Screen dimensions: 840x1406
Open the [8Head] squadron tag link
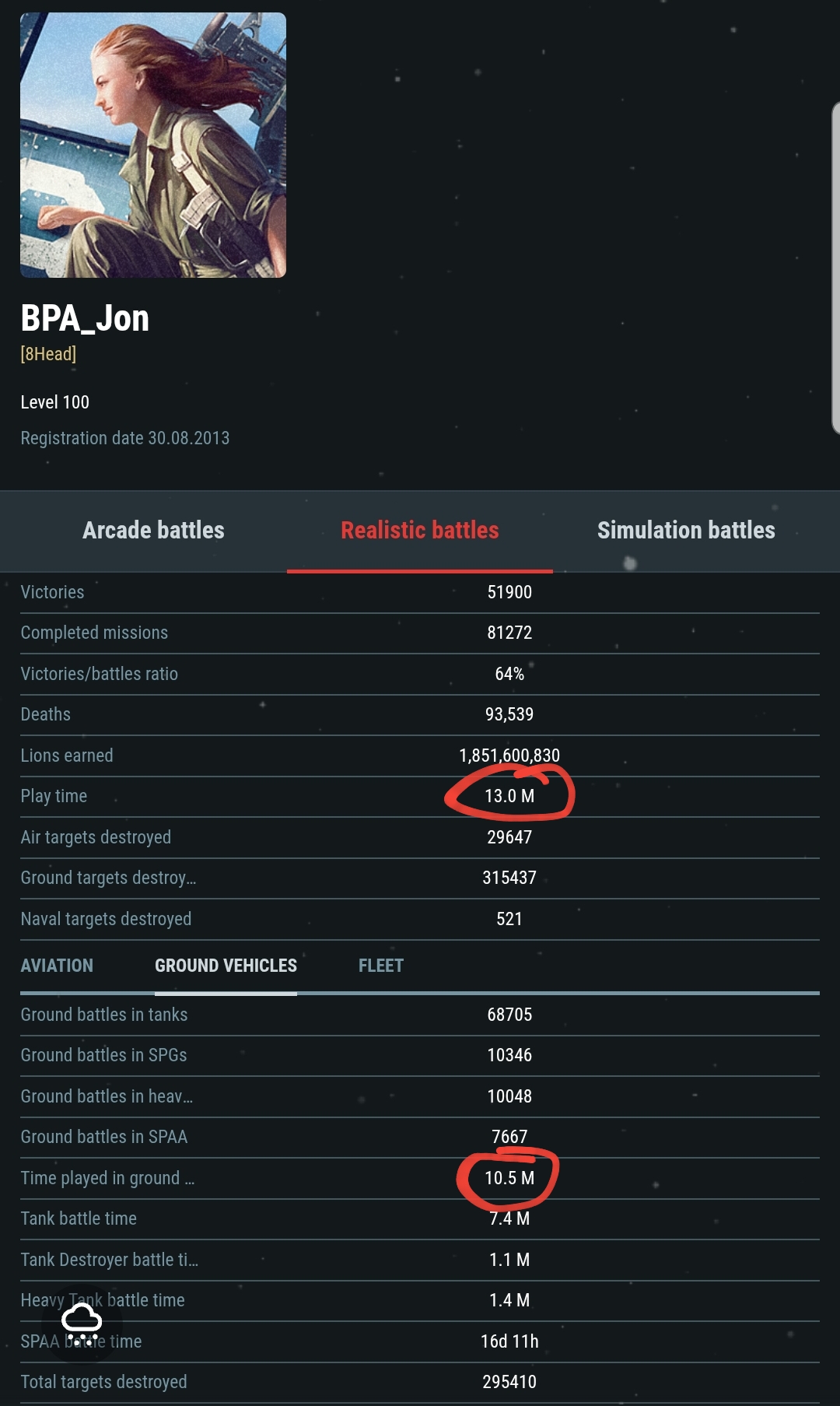point(48,354)
